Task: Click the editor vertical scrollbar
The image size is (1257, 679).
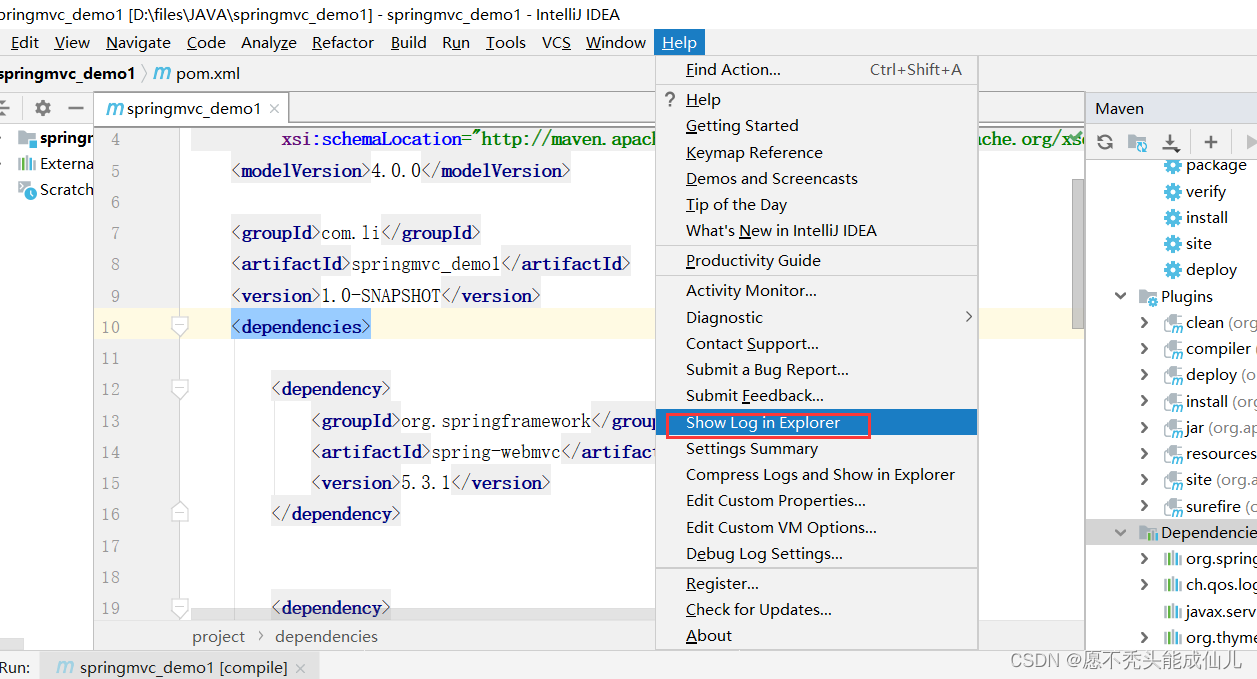Action: (x=1077, y=252)
